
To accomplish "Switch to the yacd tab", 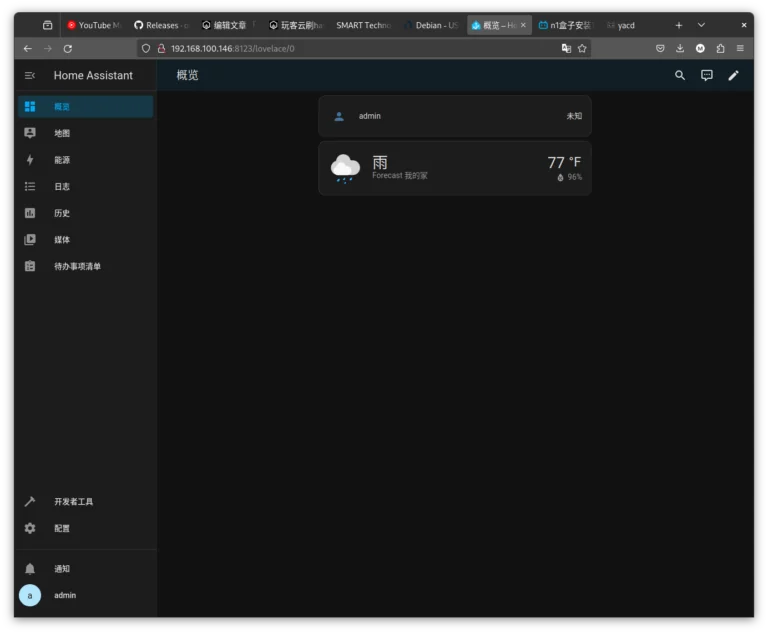I will coord(626,25).
